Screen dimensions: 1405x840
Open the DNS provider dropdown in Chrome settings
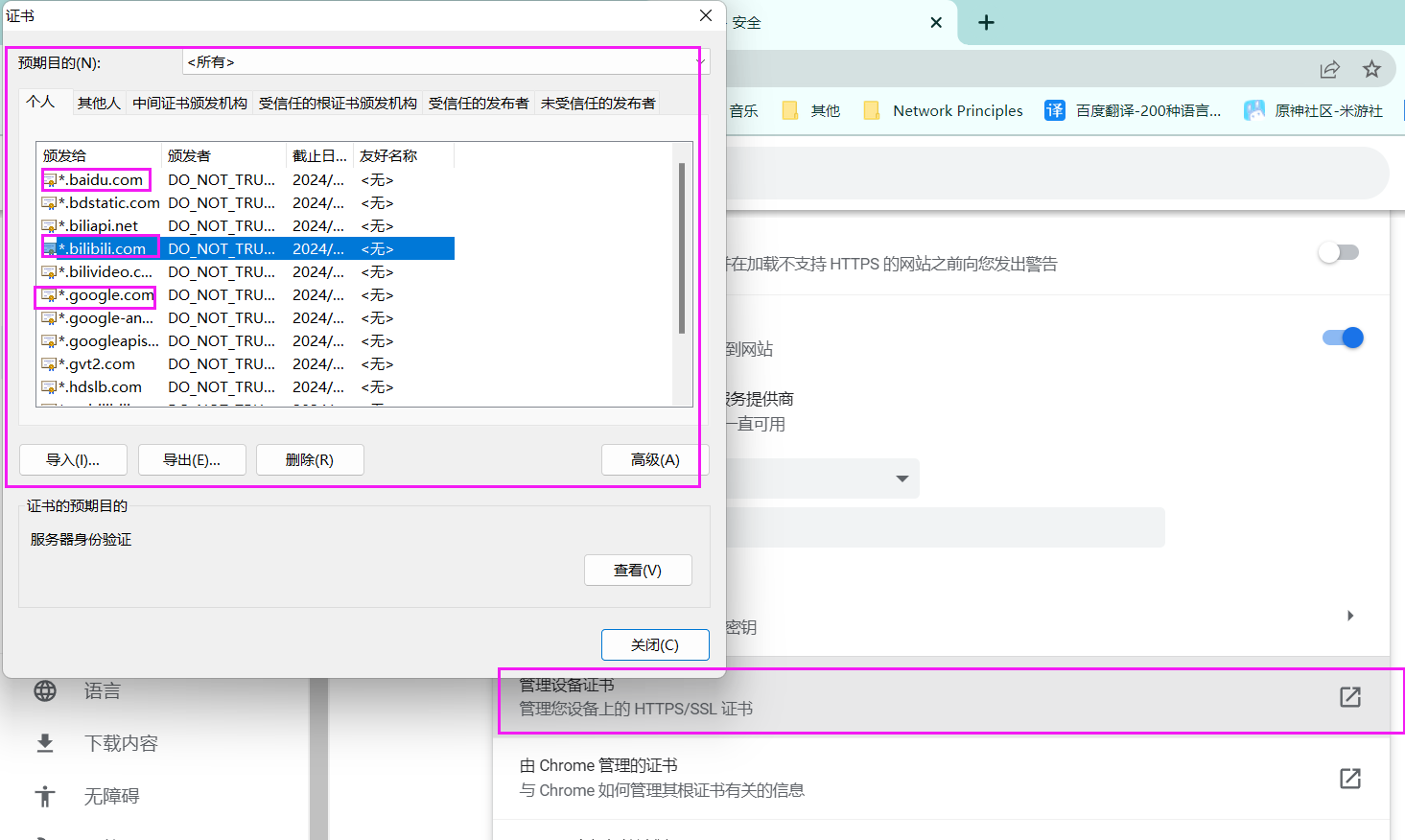[822, 478]
